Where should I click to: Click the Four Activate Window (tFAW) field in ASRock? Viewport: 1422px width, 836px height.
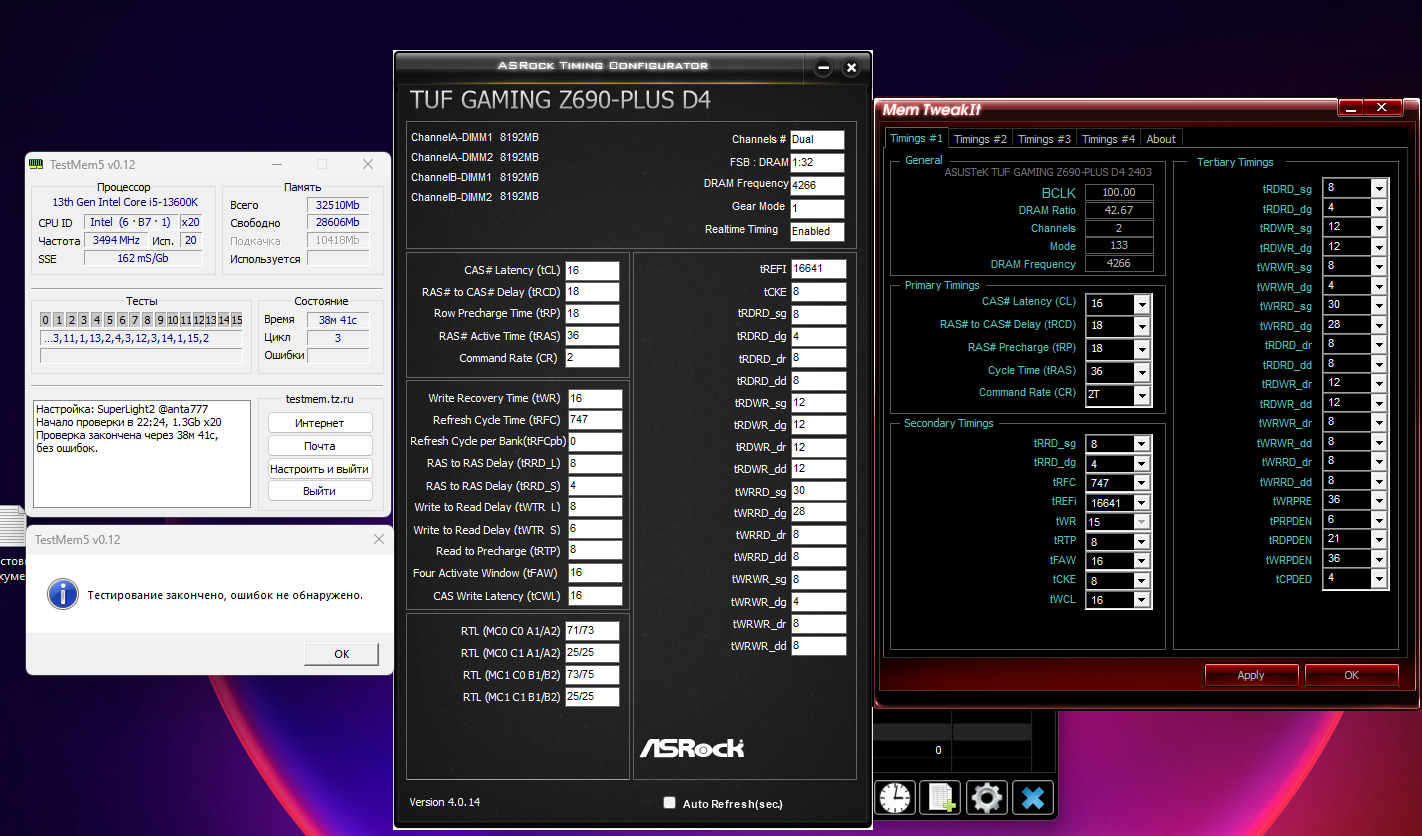pyautogui.click(x=595, y=573)
